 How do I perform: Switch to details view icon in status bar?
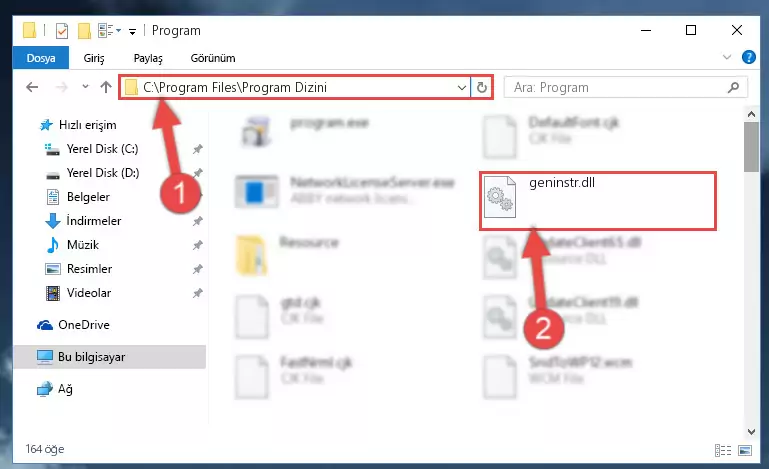pyautogui.click(x=723, y=450)
